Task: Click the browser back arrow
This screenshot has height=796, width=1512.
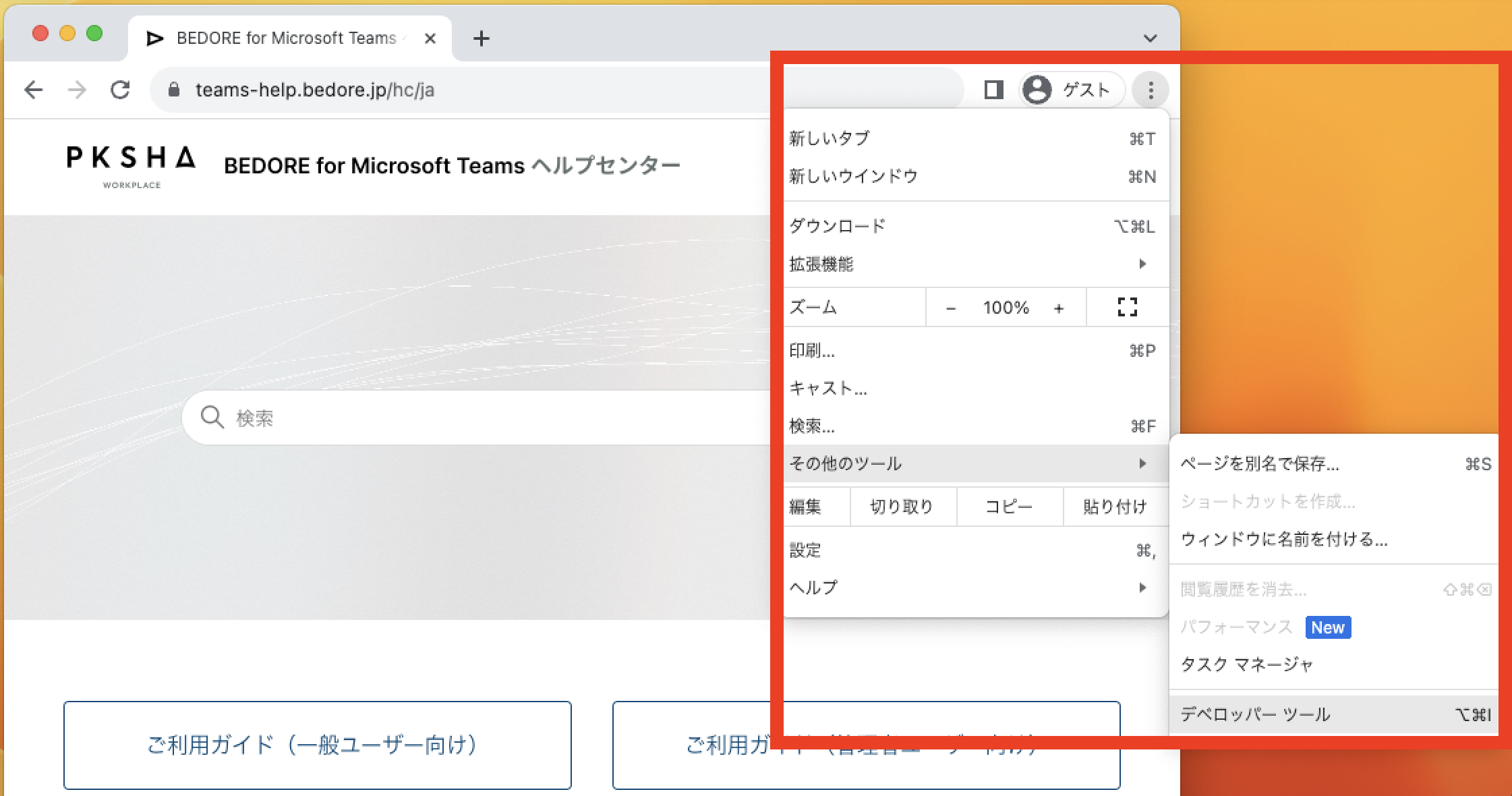Action: pos(33,90)
